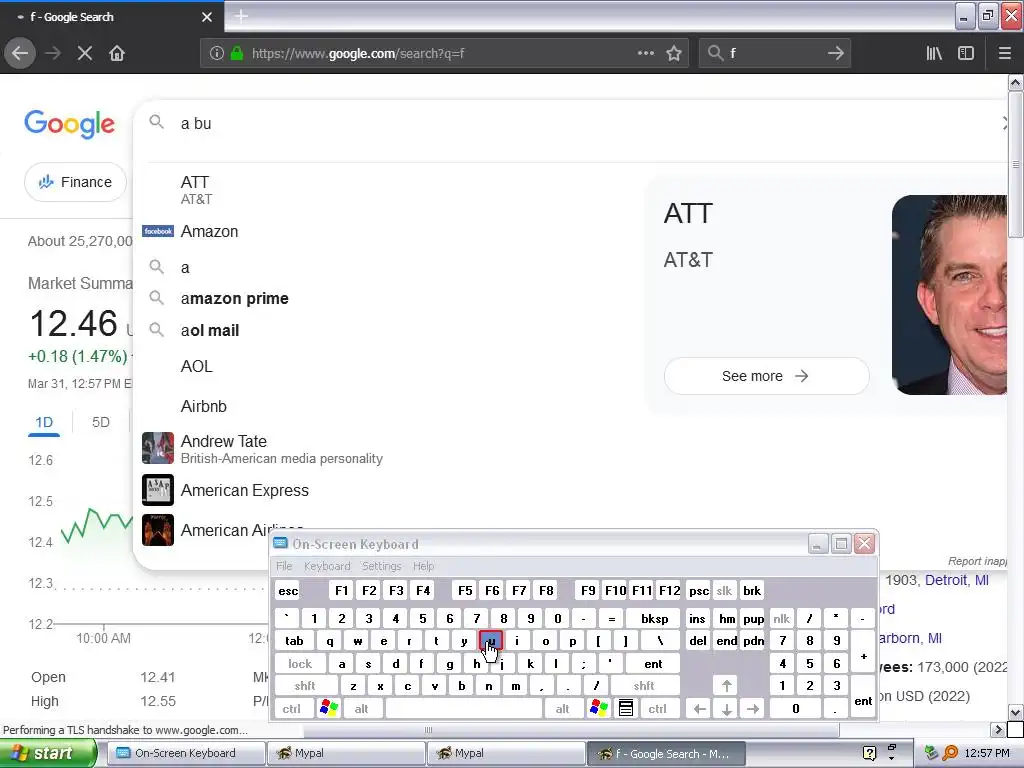Open page actions three-dots menu

(645, 53)
